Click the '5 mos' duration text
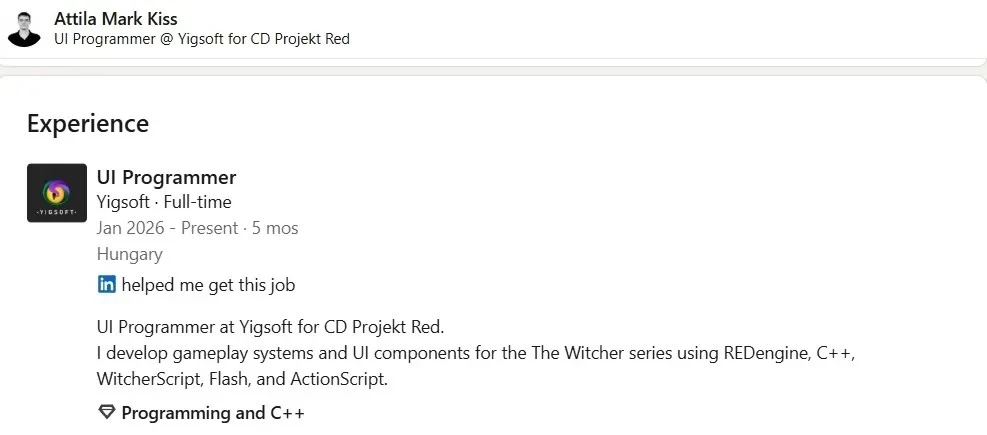Image resolution: width=987 pixels, height=435 pixels. click(x=275, y=228)
